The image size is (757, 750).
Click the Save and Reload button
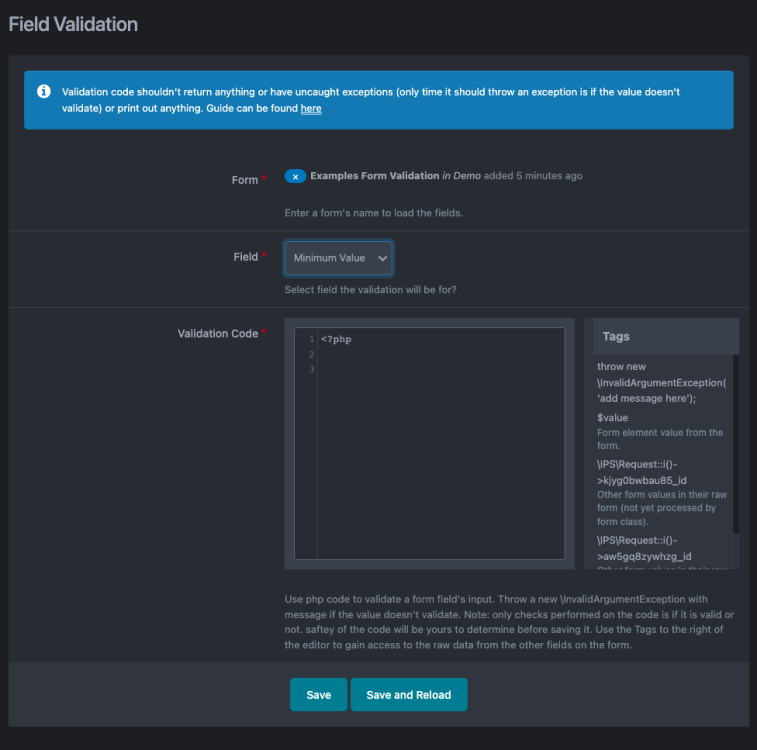[x=408, y=695]
